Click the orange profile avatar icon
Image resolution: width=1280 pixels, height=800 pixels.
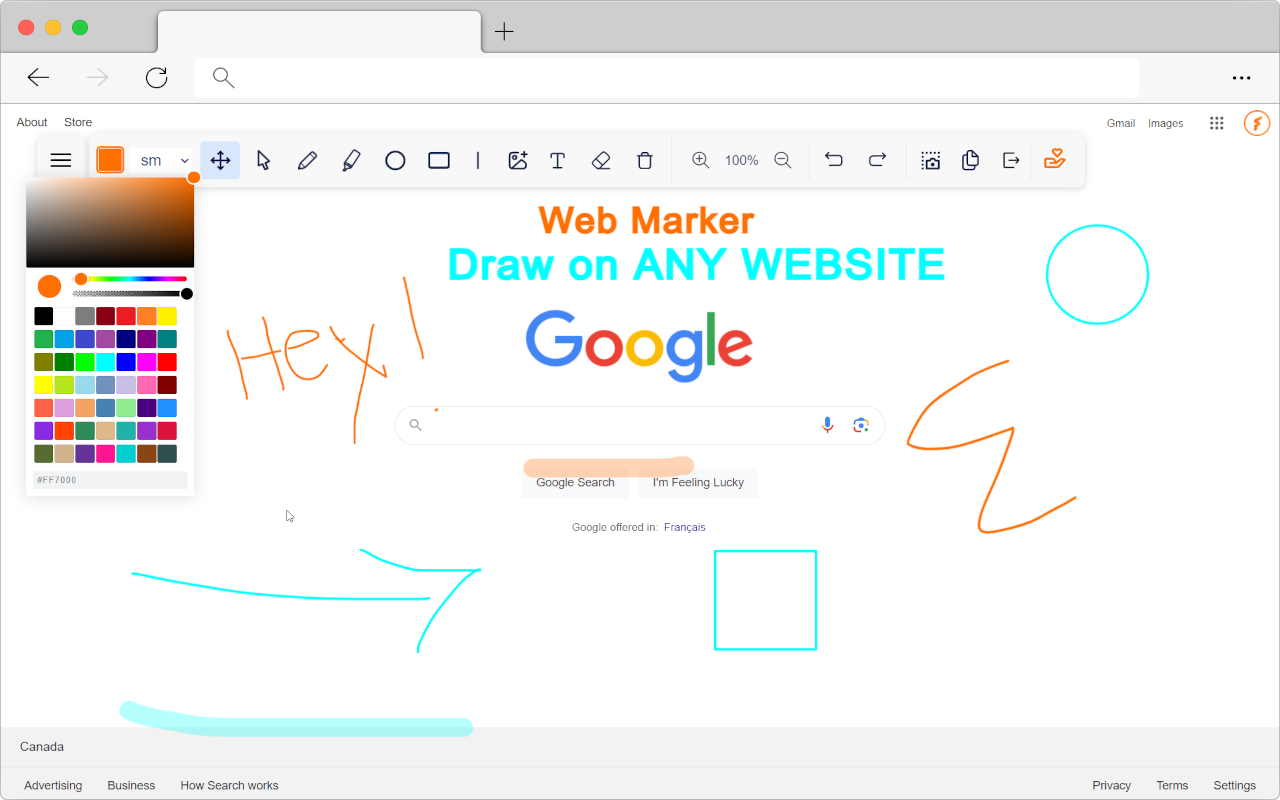click(1257, 123)
